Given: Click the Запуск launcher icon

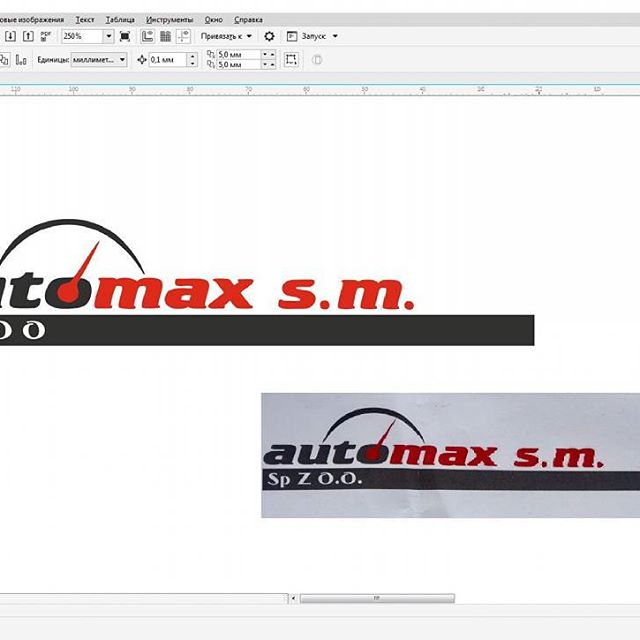Looking at the screenshot, I should click(x=292, y=36).
